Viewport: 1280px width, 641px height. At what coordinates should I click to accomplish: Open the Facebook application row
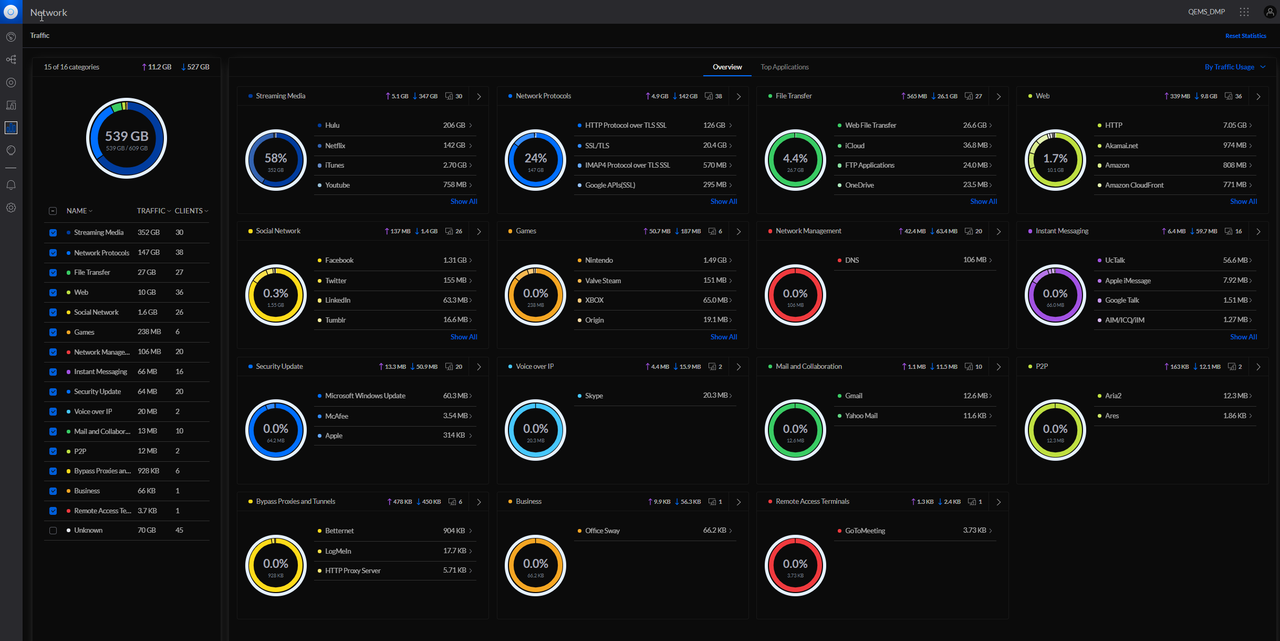[x=396, y=260]
